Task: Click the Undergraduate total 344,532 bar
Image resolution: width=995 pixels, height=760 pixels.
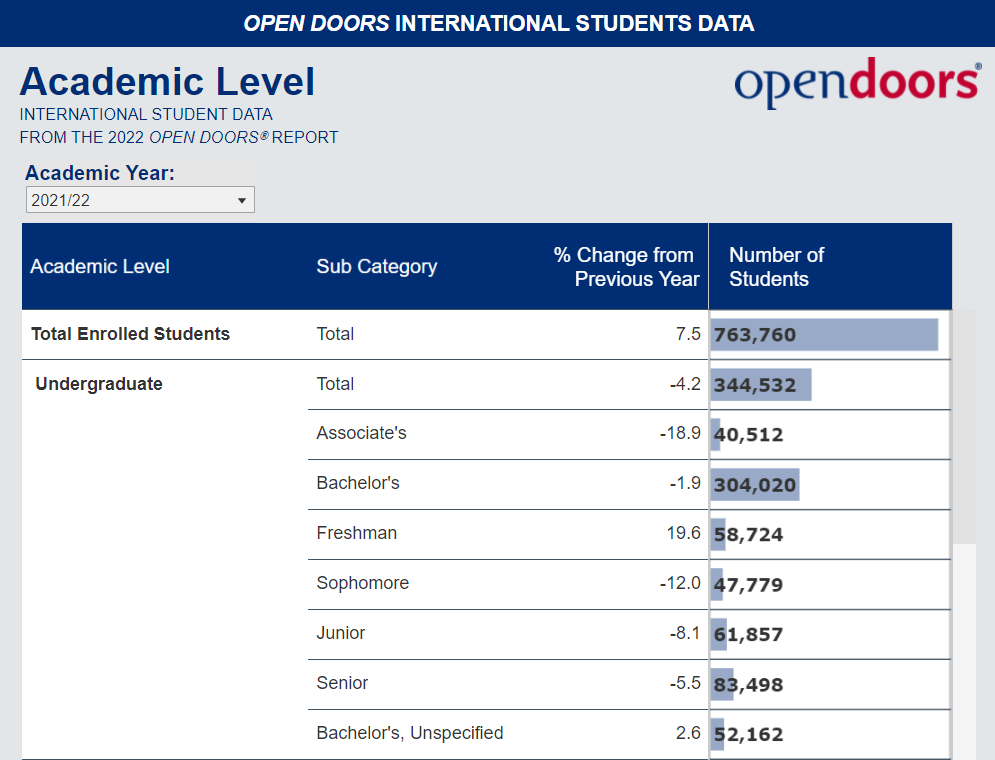Action: tap(761, 385)
